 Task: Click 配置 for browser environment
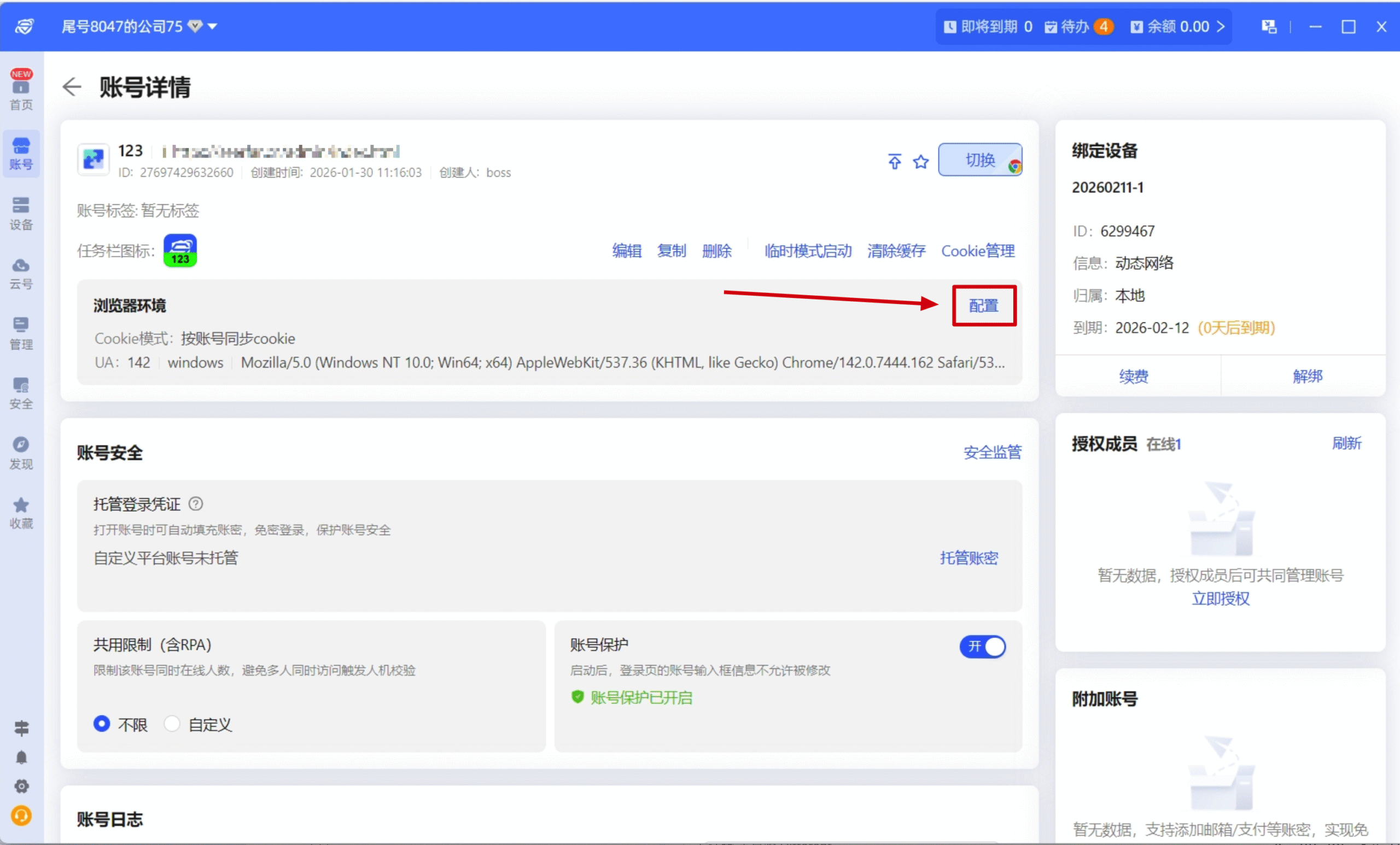click(983, 306)
